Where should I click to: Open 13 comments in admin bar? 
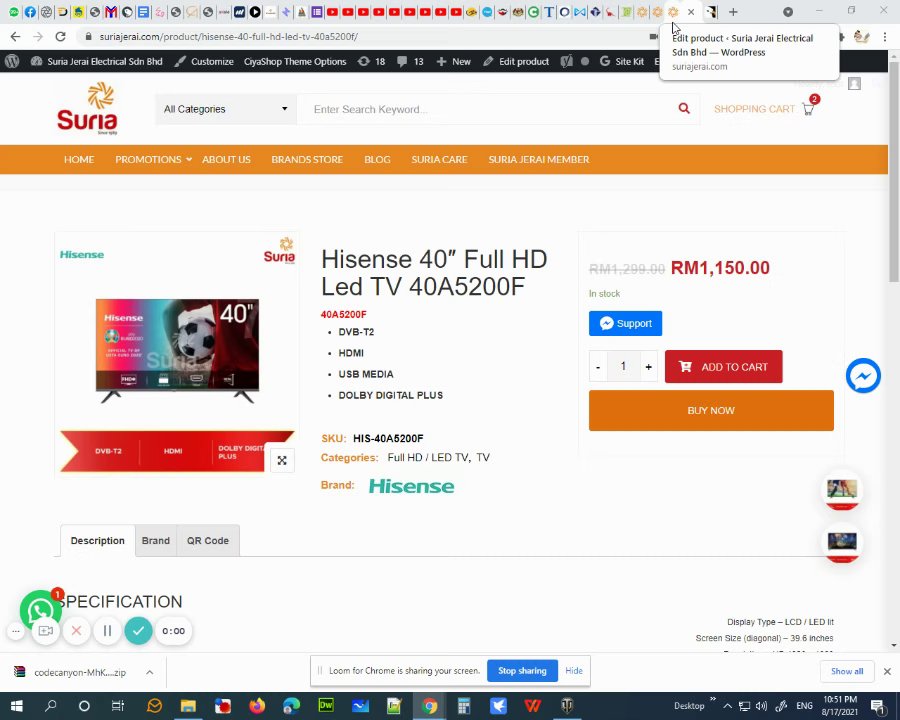410,61
